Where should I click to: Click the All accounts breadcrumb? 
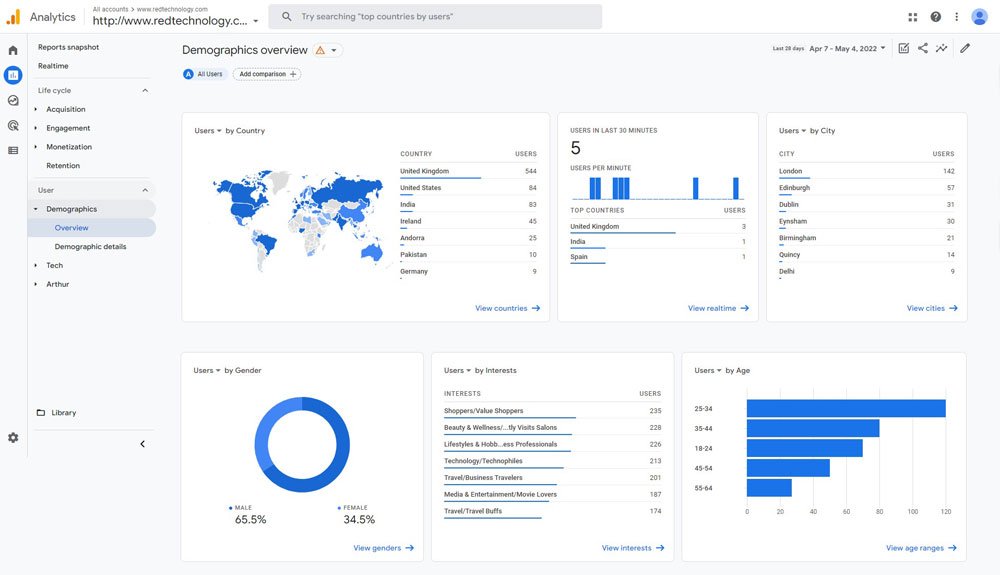[x=110, y=10]
